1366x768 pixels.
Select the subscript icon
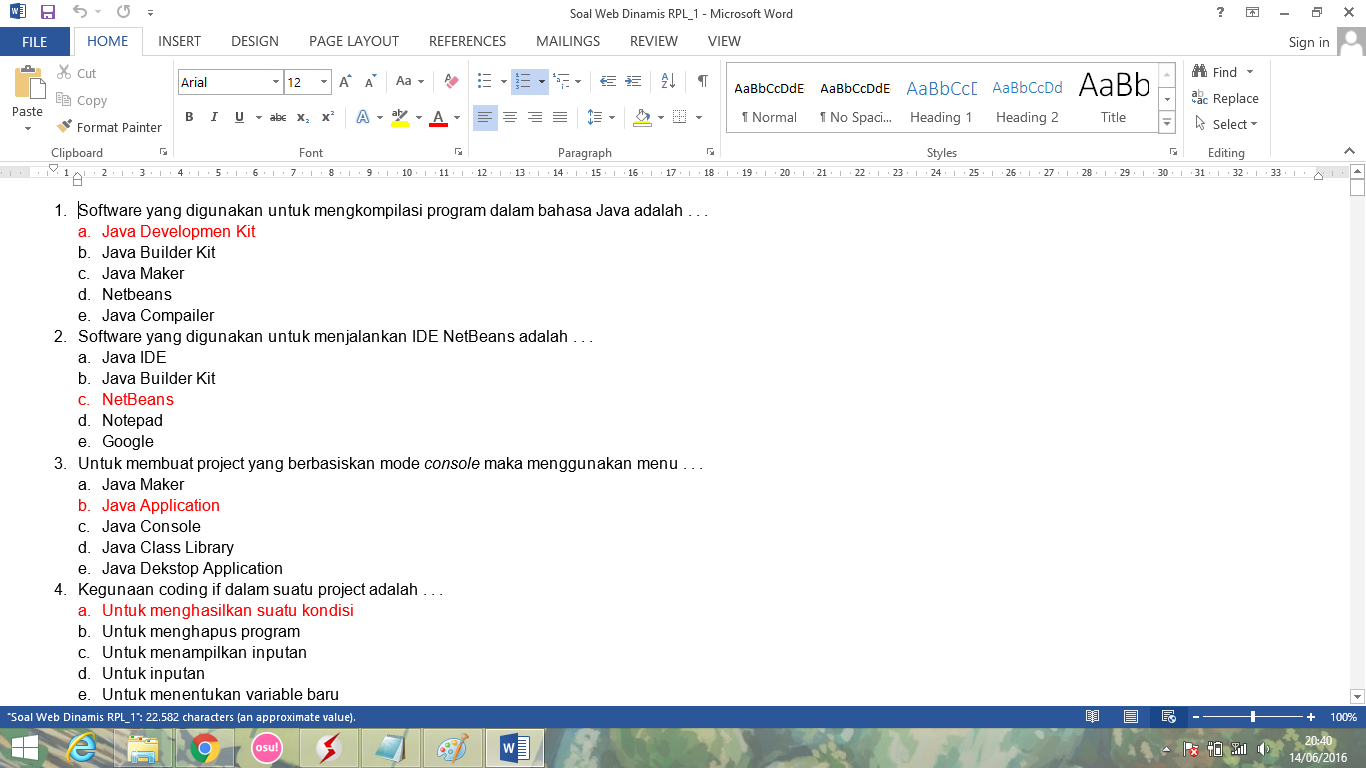pos(302,116)
